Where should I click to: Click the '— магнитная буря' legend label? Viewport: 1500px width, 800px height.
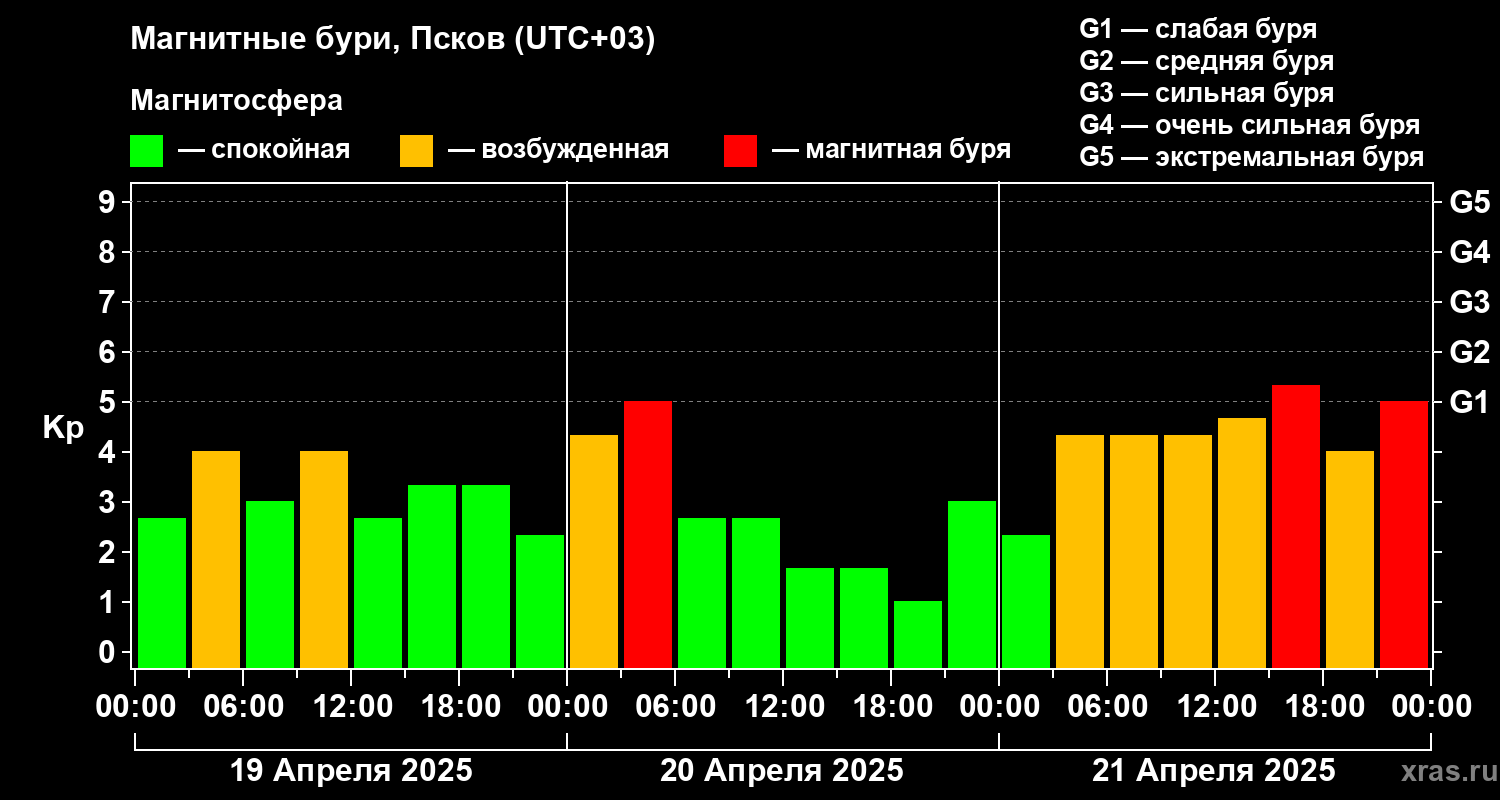[892, 151]
